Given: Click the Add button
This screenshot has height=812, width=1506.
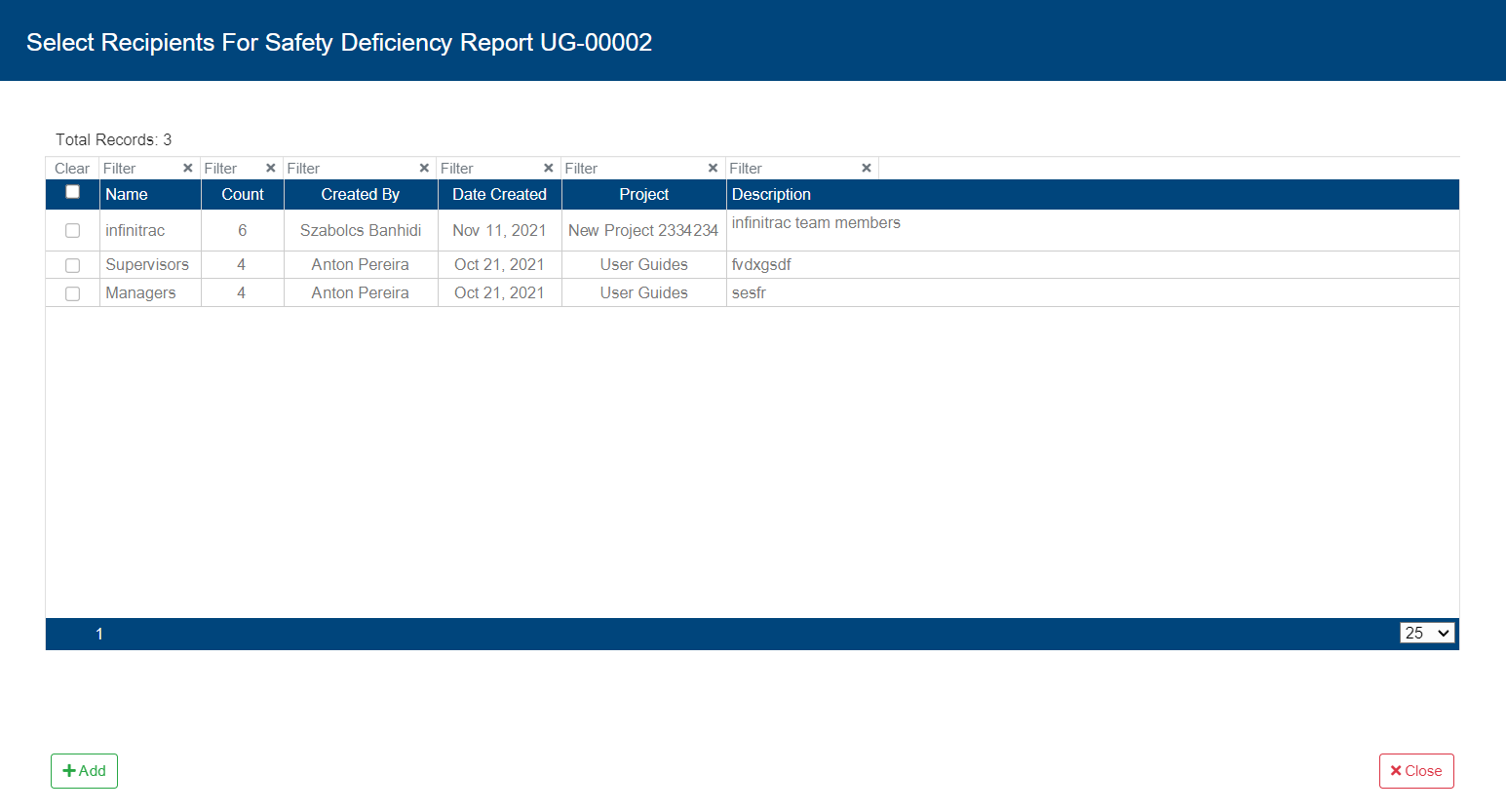Looking at the screenshot, I should pyautogui.click(x=84, y=771).
